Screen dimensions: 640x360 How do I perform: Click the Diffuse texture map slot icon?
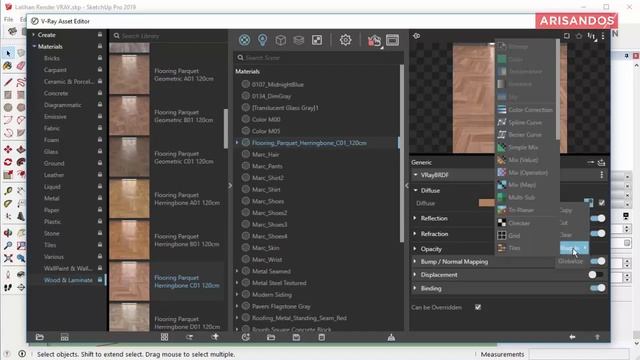[x=588, y=202]
